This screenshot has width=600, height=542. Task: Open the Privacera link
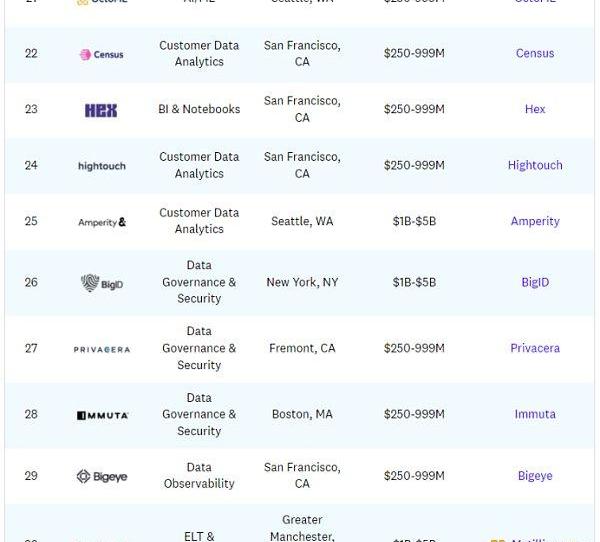click(535, 348)
